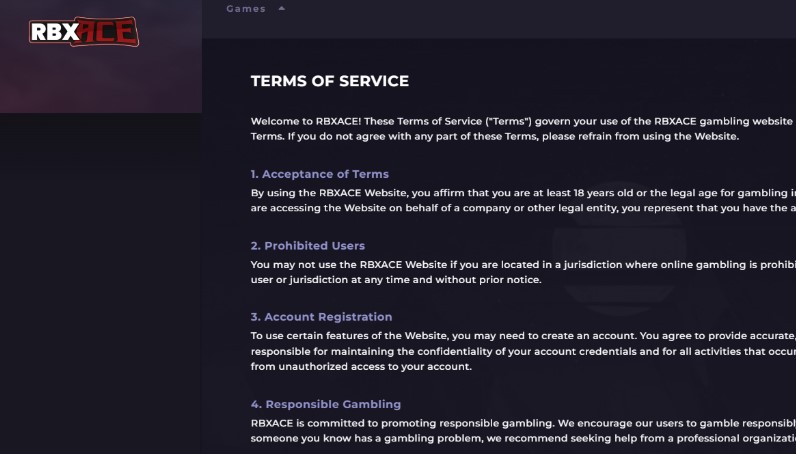Click the paragraph about being 18 years old
Viewport: 796px width, 454px height.
(x=523, y=201)
